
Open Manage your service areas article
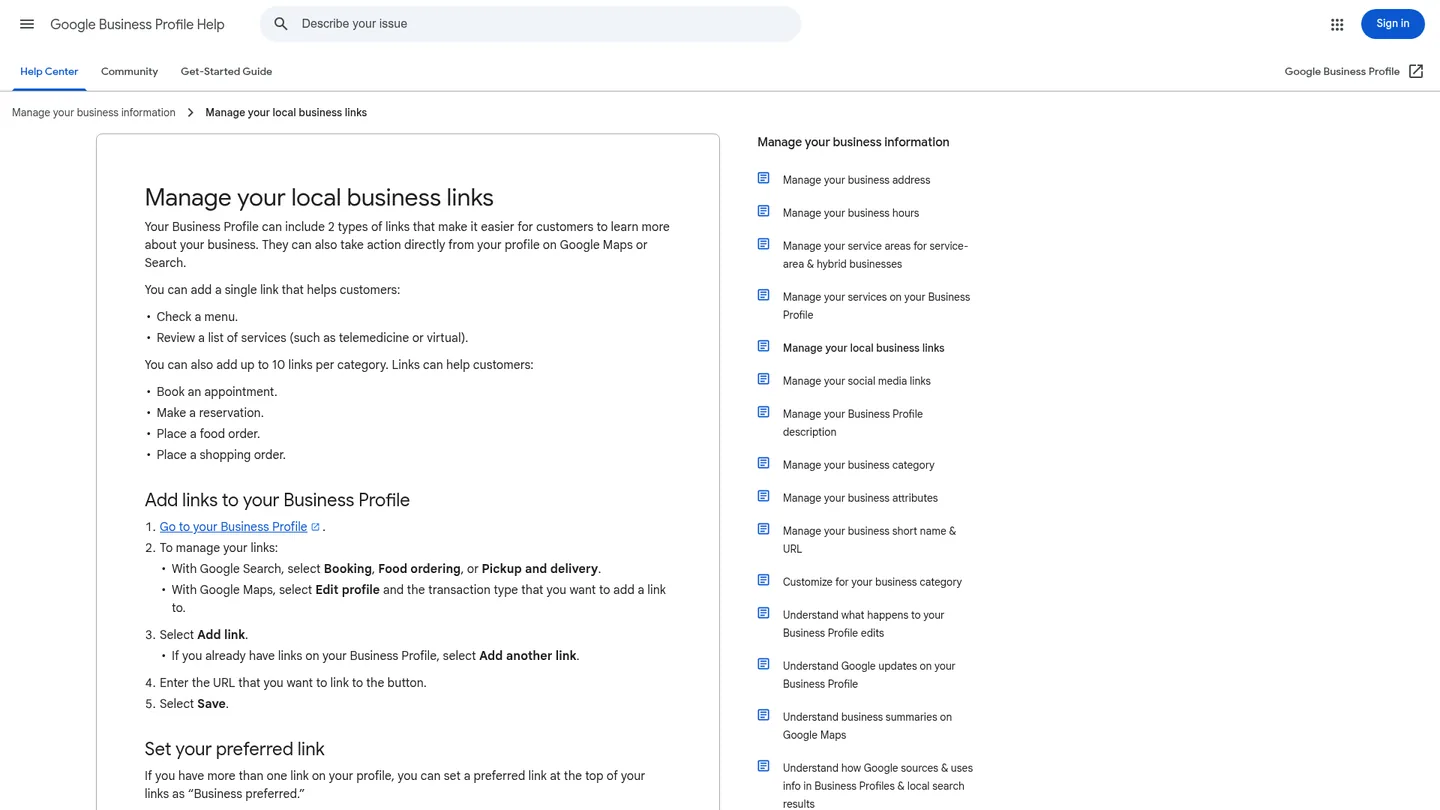[875, 255]
